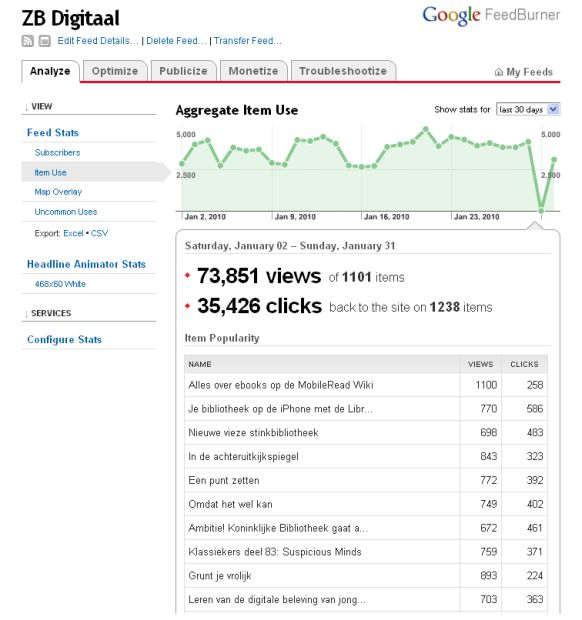Image resolution: width=582 pixels, height=620 pixels.
Task: Click row Een punt zetten
Action: (366, 480)
